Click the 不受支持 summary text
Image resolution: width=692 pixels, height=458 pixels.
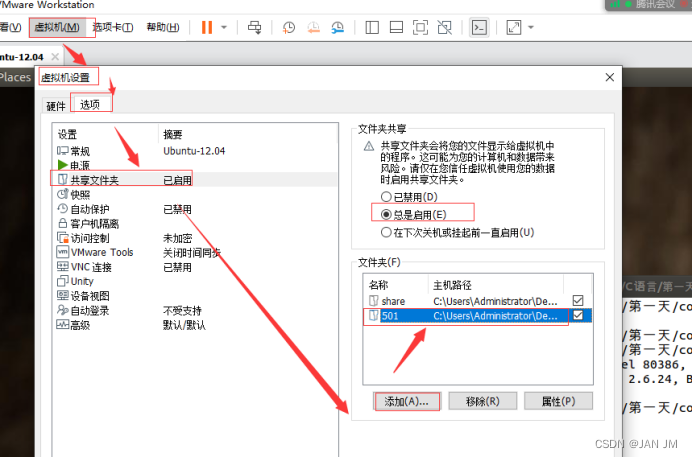182,310
